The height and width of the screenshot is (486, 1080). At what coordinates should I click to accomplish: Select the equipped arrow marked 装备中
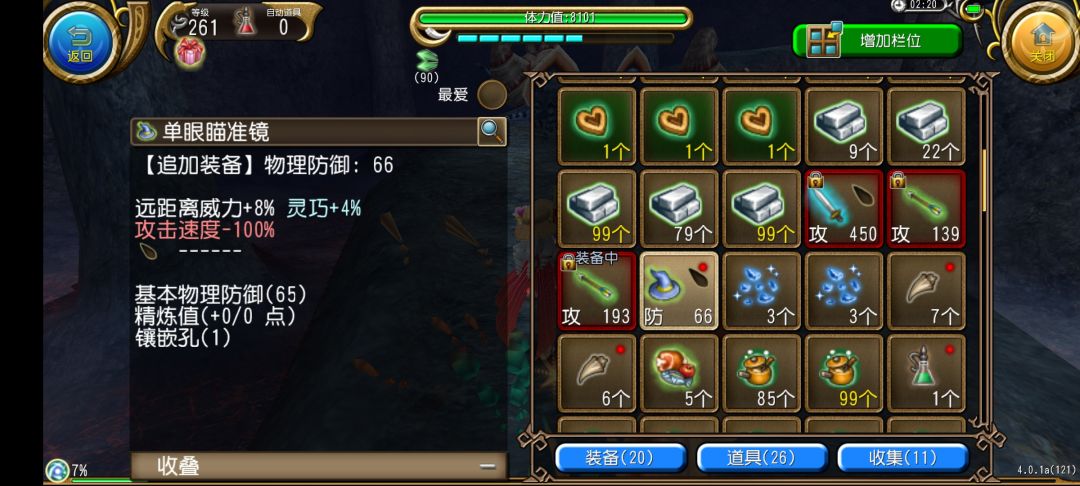pyautogui.click(x=596, y=290)
